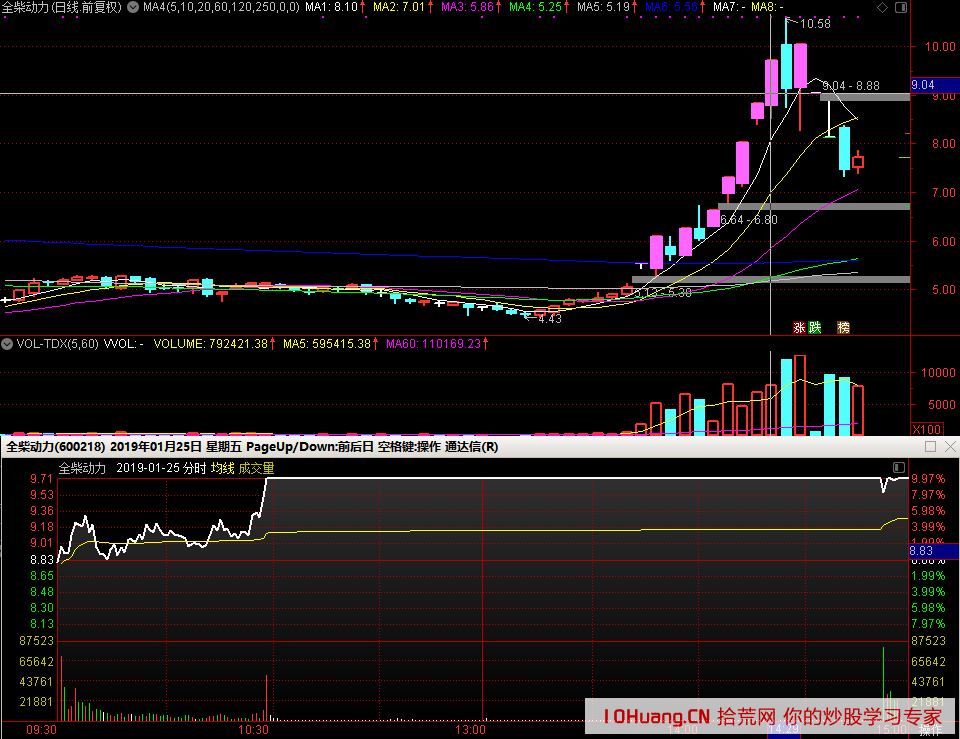
Task: Click the grey 9.04 - 8.88 gap bar
Action: [864, 96]
